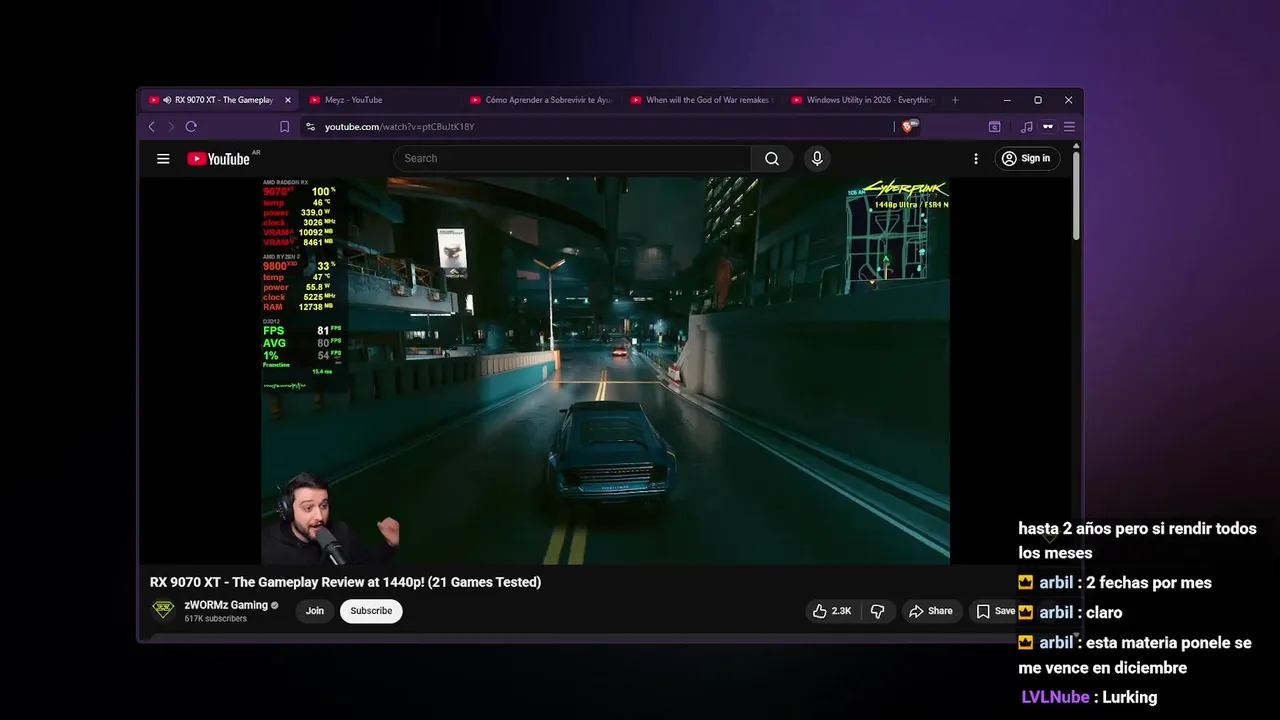
Task: Open a new tab with the plus button
Action: point(955,100)
